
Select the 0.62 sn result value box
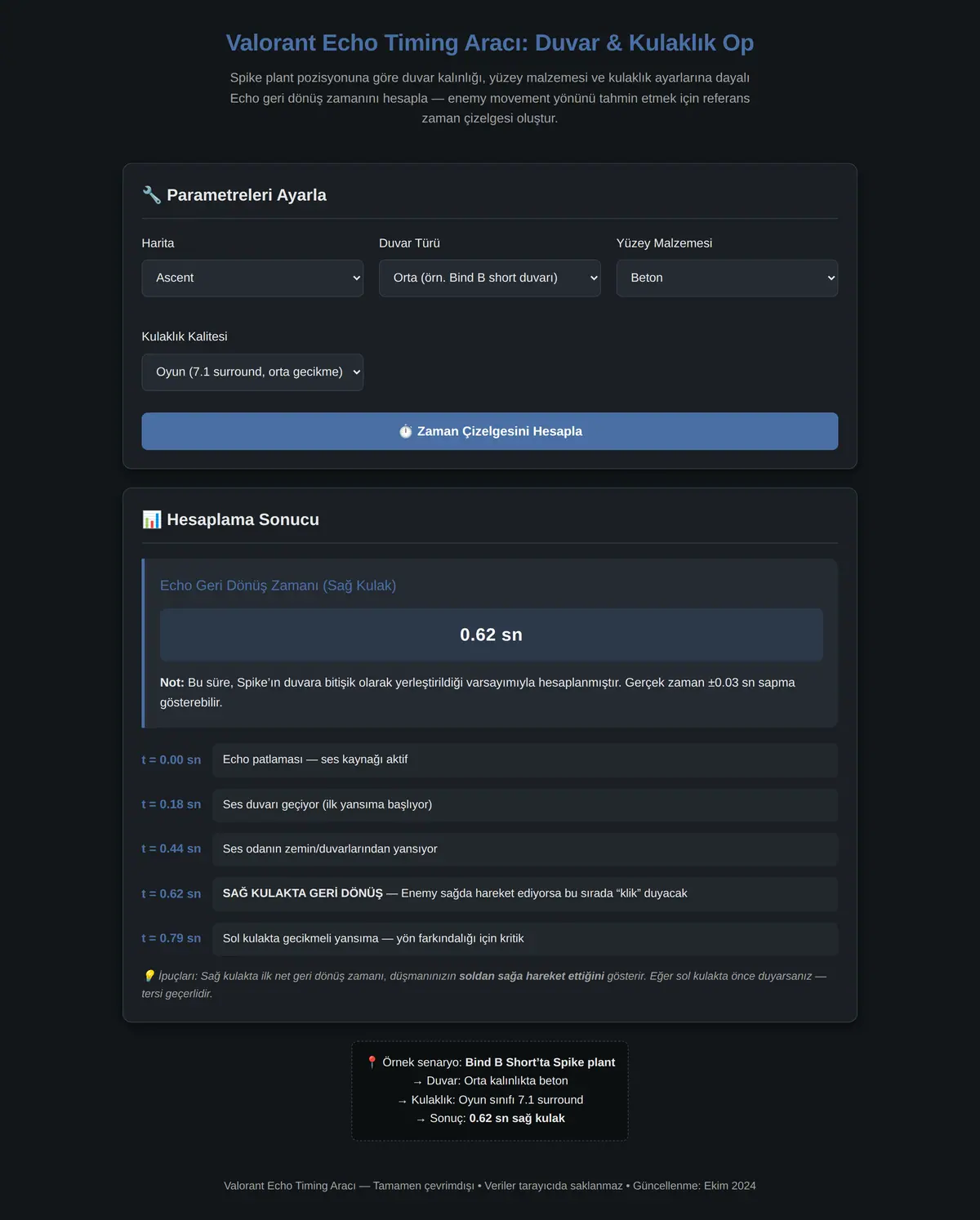[491, 634]
